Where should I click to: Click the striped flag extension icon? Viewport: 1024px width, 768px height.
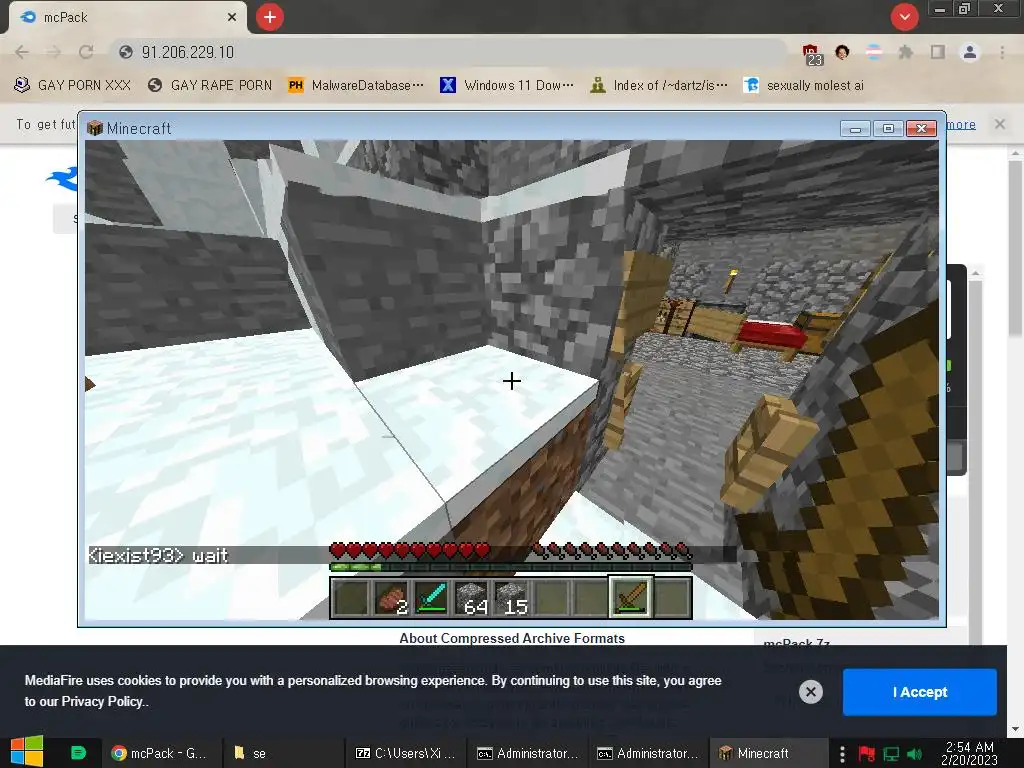pyautogui.click(x=874, y=52)
